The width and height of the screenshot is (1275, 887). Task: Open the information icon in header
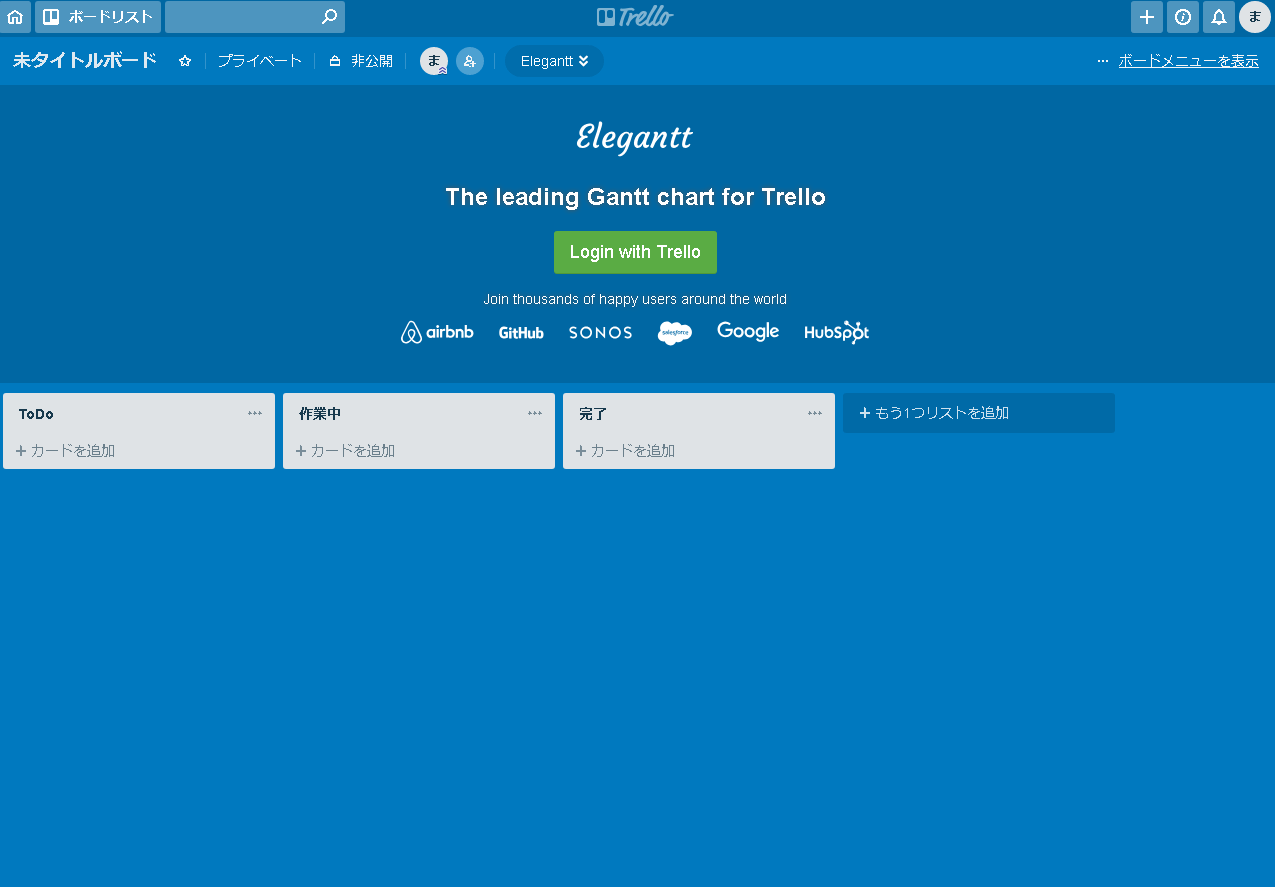[x=1182, y=17]
